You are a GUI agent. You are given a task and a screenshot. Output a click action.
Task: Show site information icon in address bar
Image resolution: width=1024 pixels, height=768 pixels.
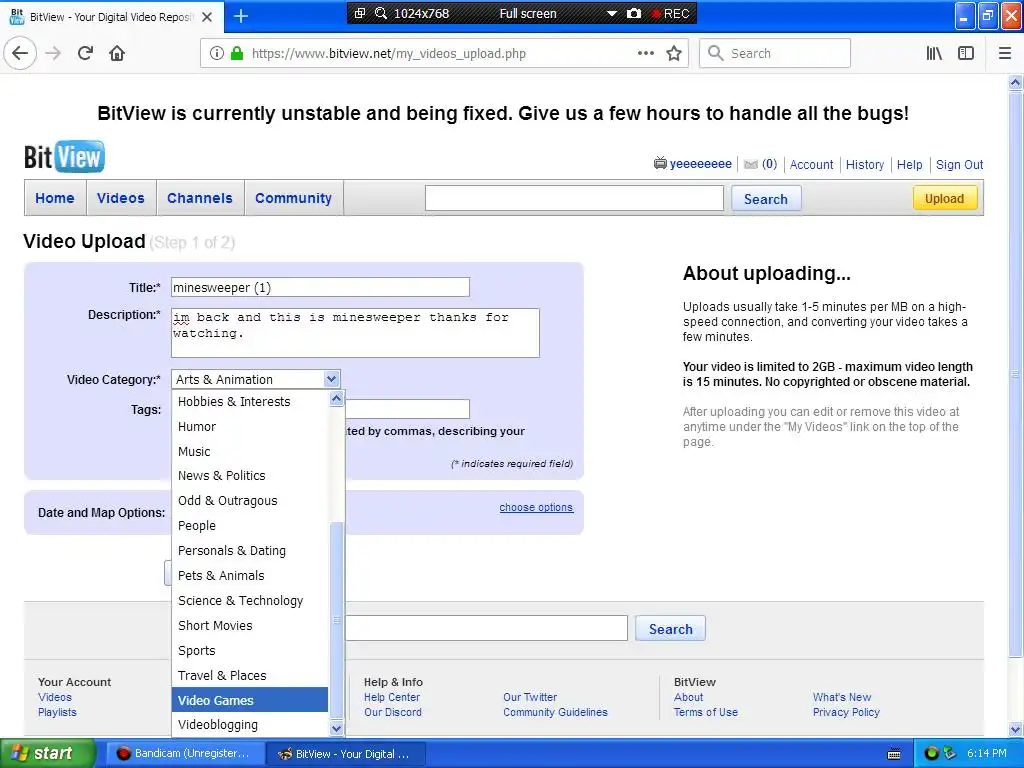click(217, 54)
